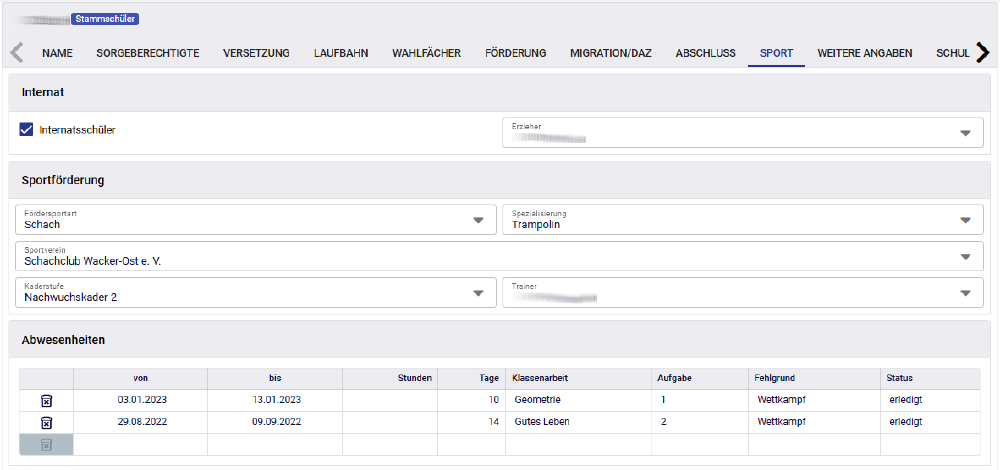Click the empty 'von' cell in new row

[140, 444]
